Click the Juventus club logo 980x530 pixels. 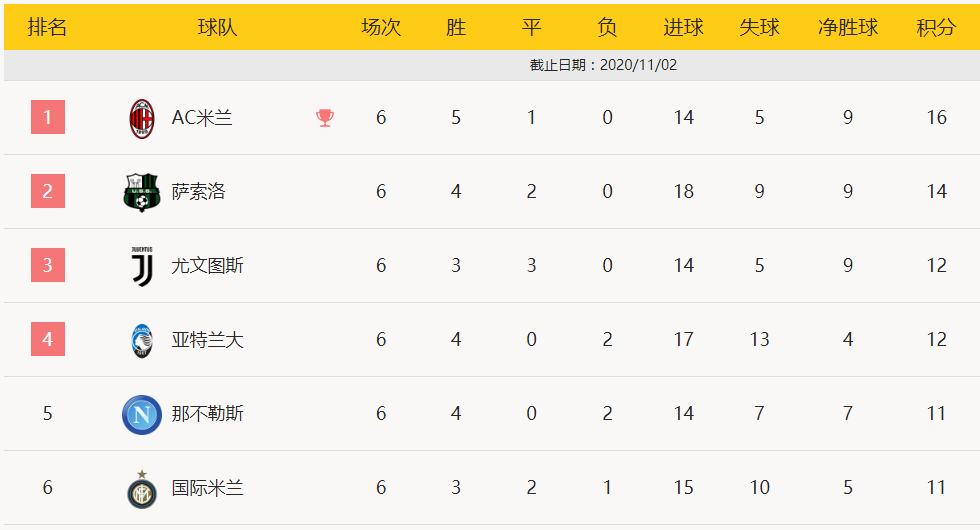tap(142, 266)
